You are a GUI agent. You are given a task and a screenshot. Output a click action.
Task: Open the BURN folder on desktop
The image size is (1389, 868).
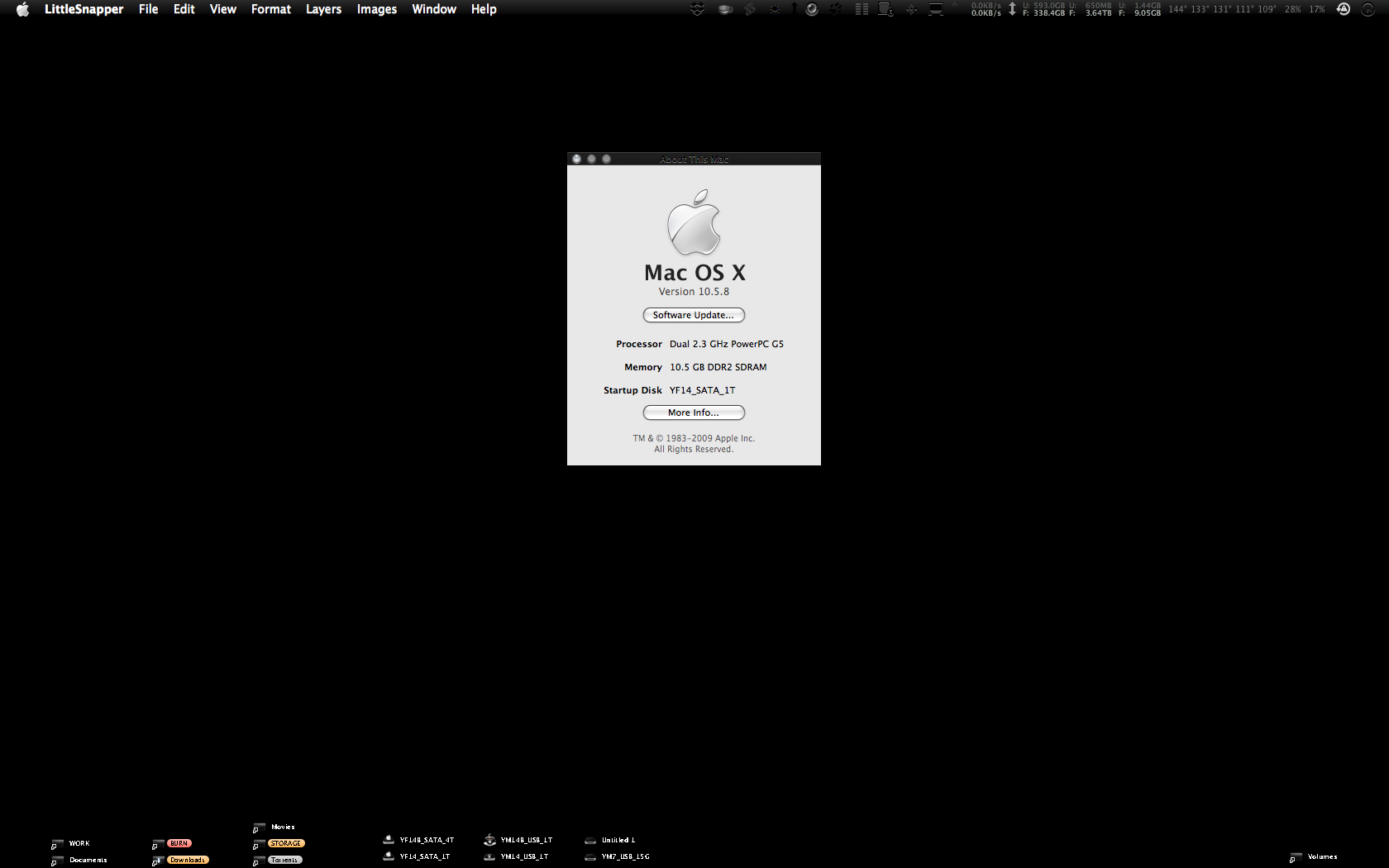(172, 843)
